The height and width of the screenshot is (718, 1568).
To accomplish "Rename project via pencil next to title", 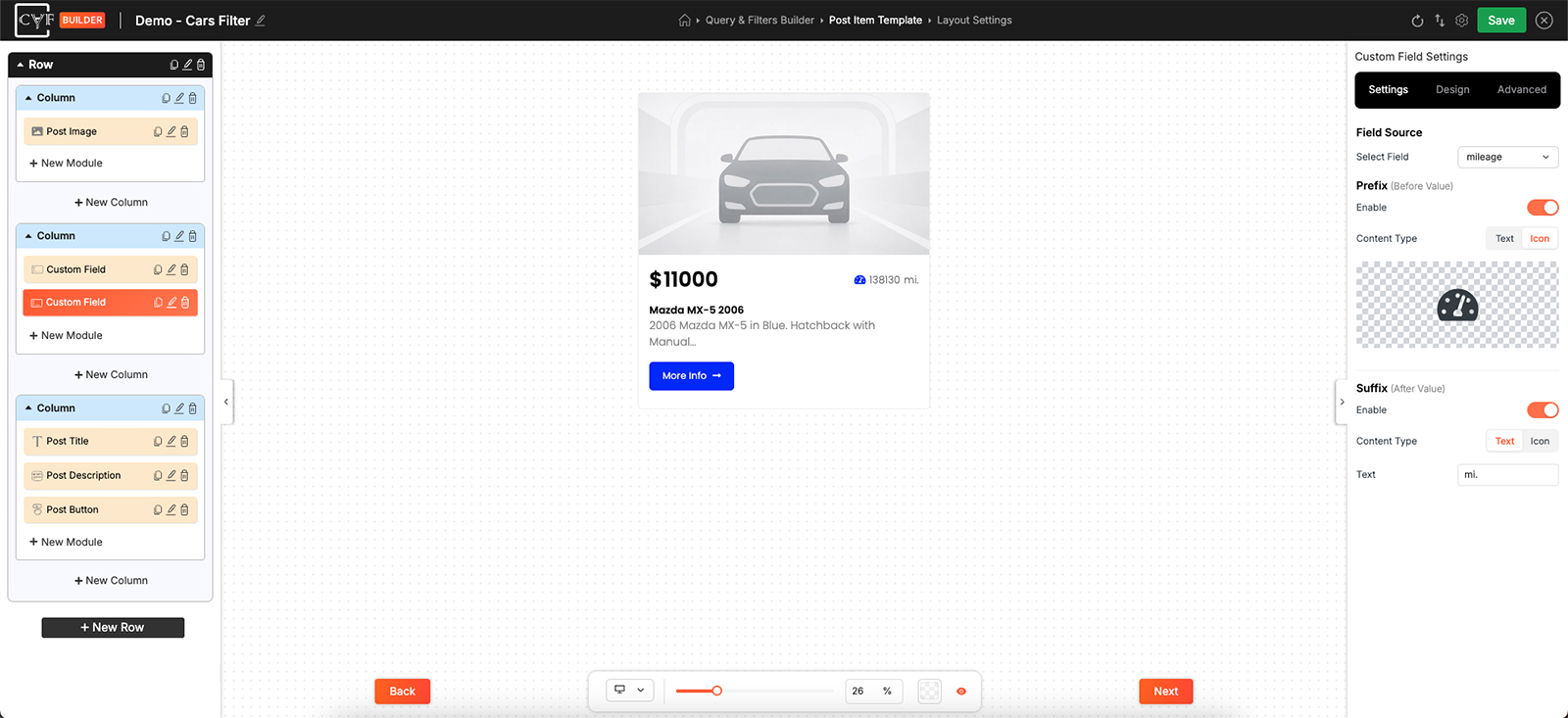I will pyautogui.click(x=261, y=21).
